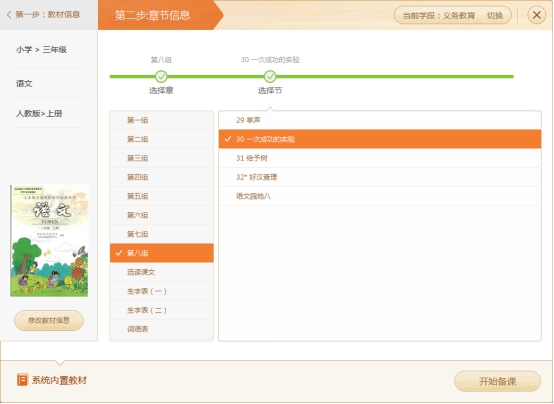Pick 语文园地八 from section list
The image size is (554, 404).
(380, 196)
